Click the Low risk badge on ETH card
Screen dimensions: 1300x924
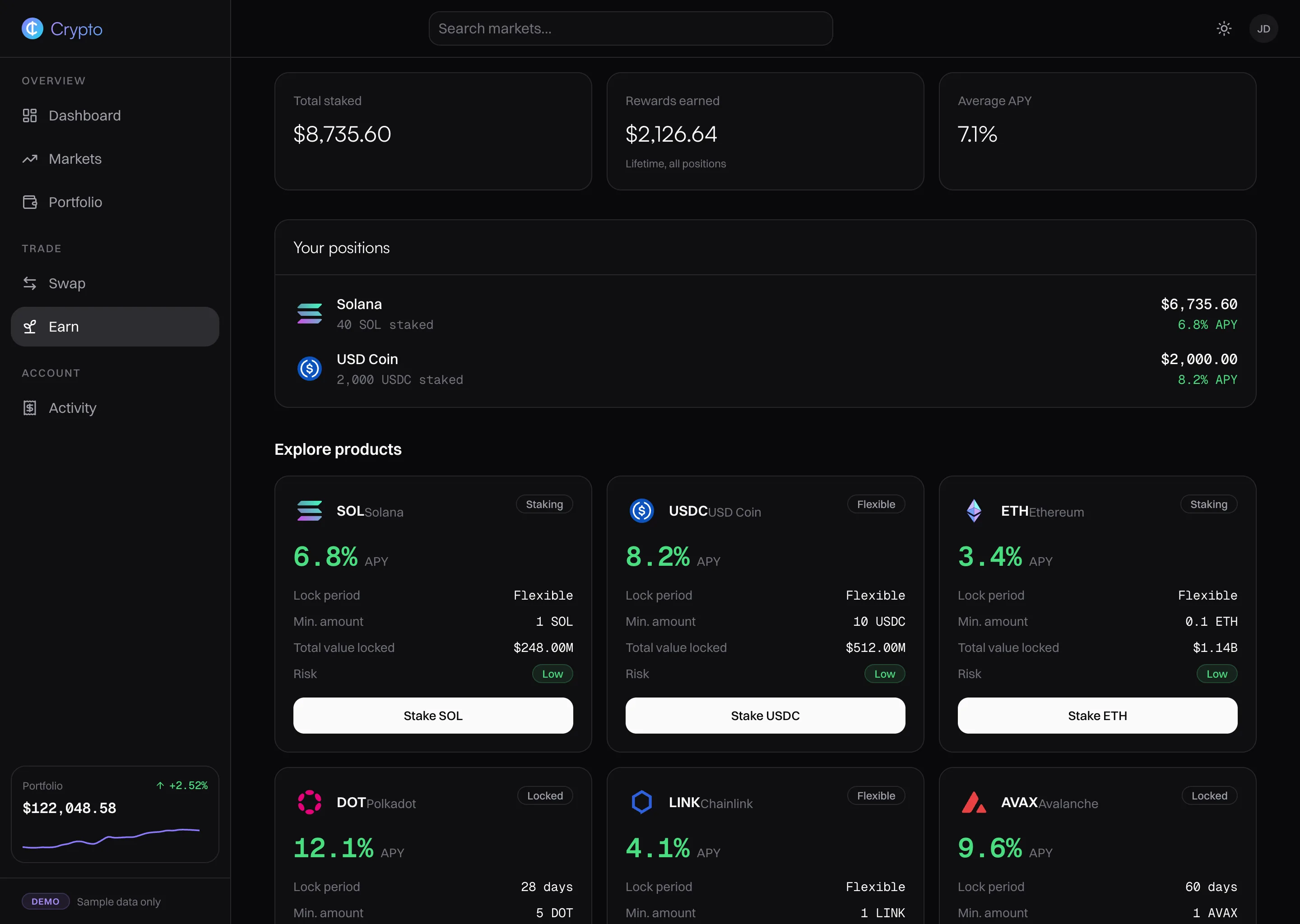[x=1217, y=674]
